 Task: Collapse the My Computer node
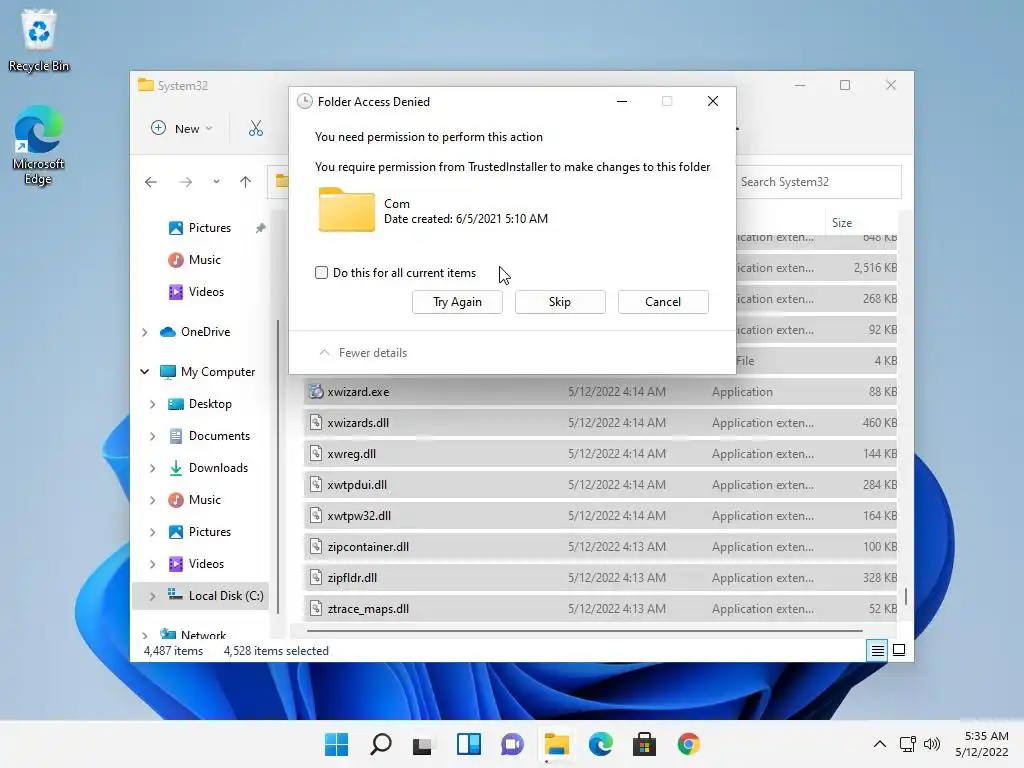144,372
